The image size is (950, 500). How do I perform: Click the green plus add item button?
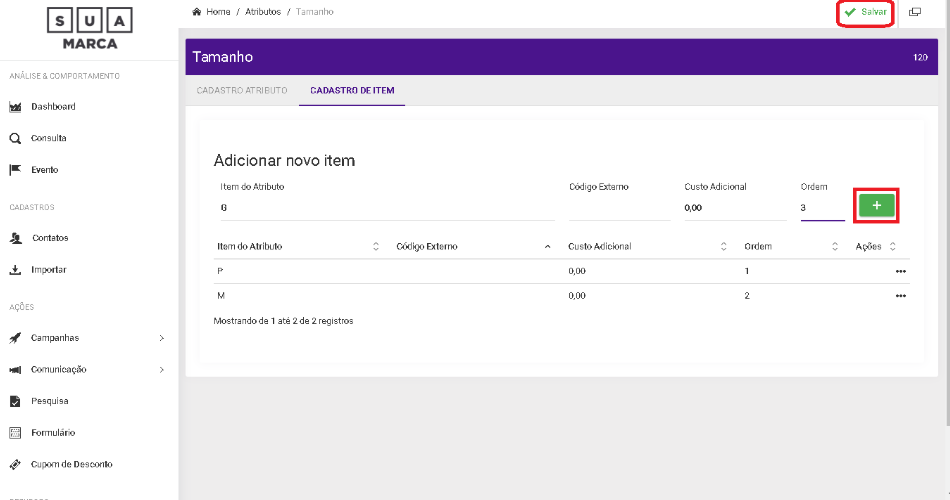tap(877, 205)
